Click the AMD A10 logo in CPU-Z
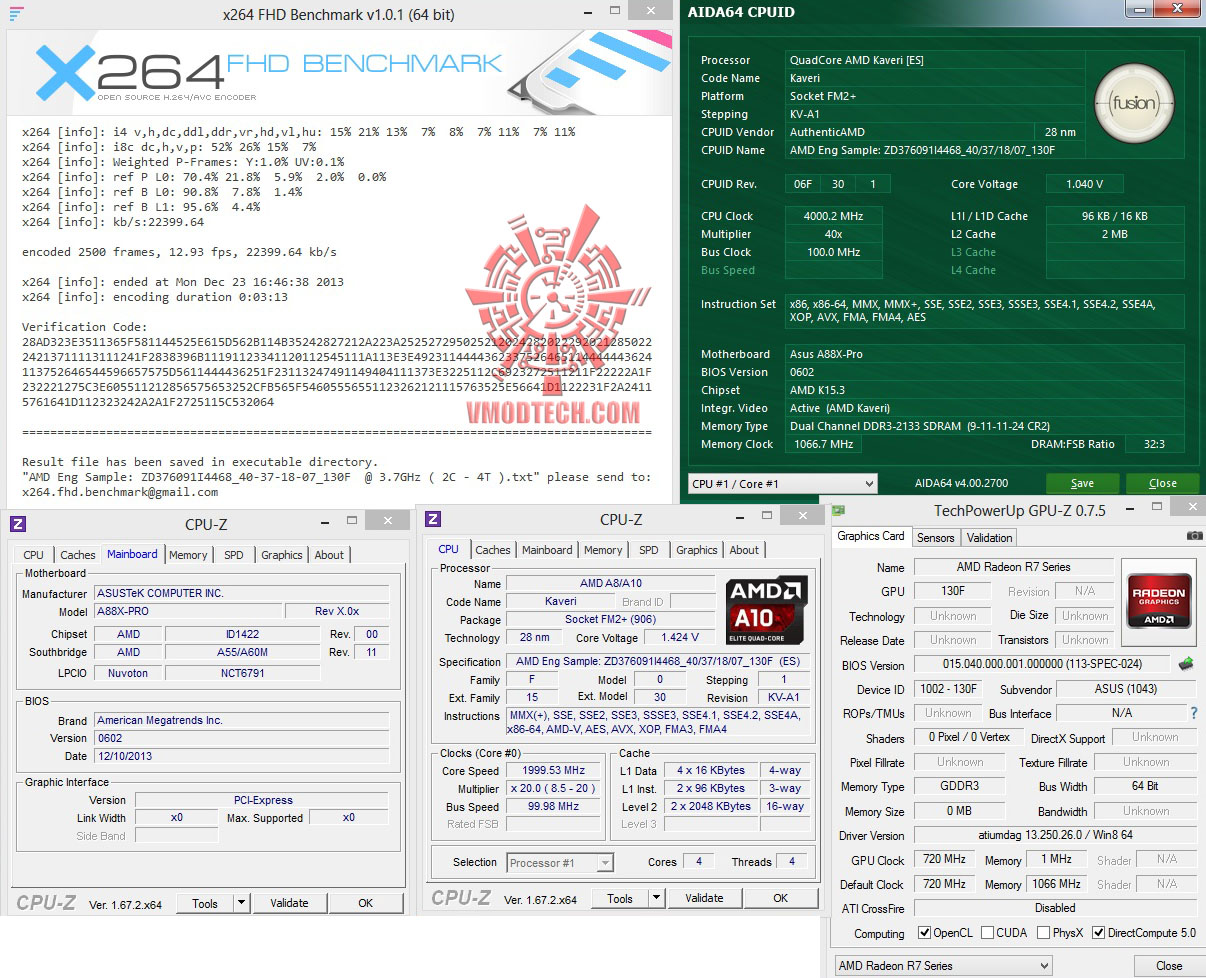The image size is (1206, 978). point(767,610)
